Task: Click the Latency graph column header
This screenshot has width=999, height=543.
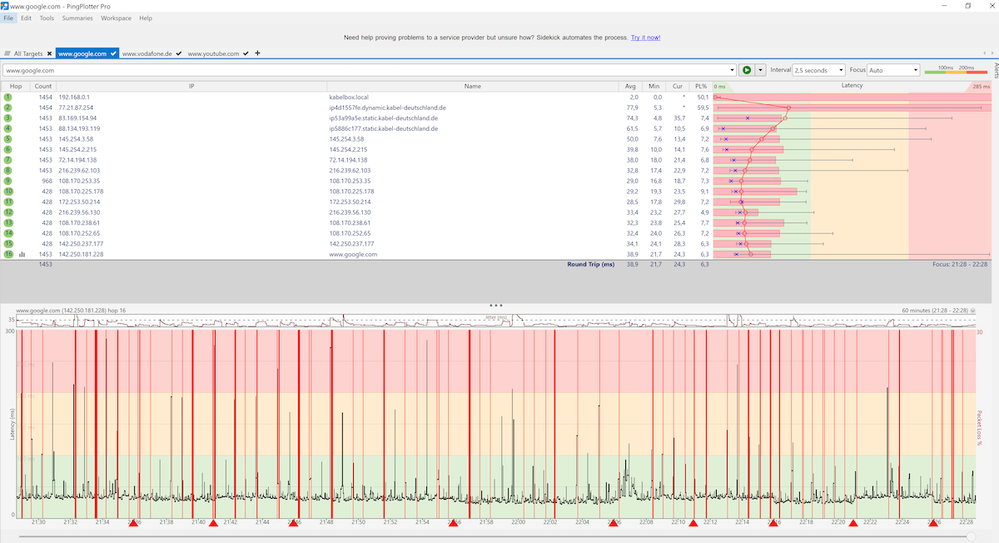Action: (x=852, y=85)
